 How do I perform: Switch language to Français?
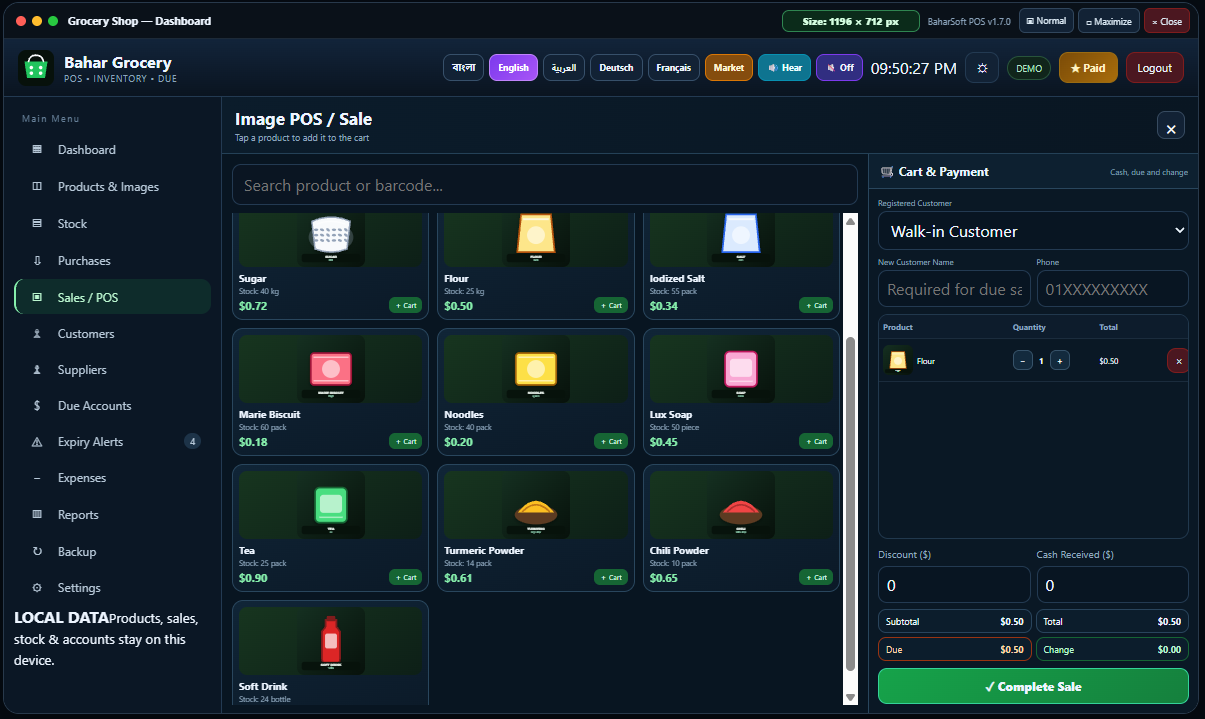(x=674, y=68)
